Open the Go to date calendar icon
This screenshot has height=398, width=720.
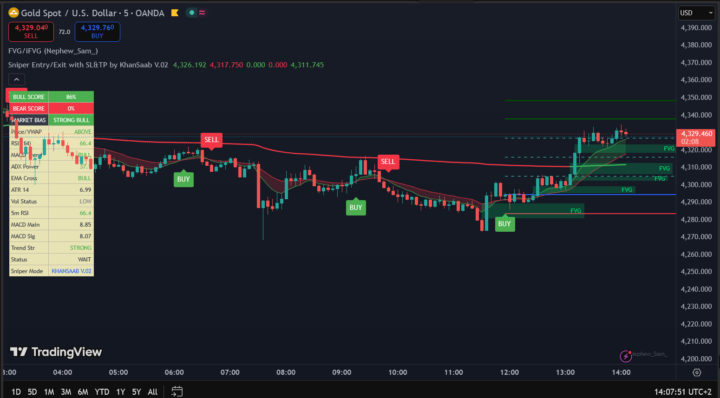pyautogui.click(x=177, y=391)
